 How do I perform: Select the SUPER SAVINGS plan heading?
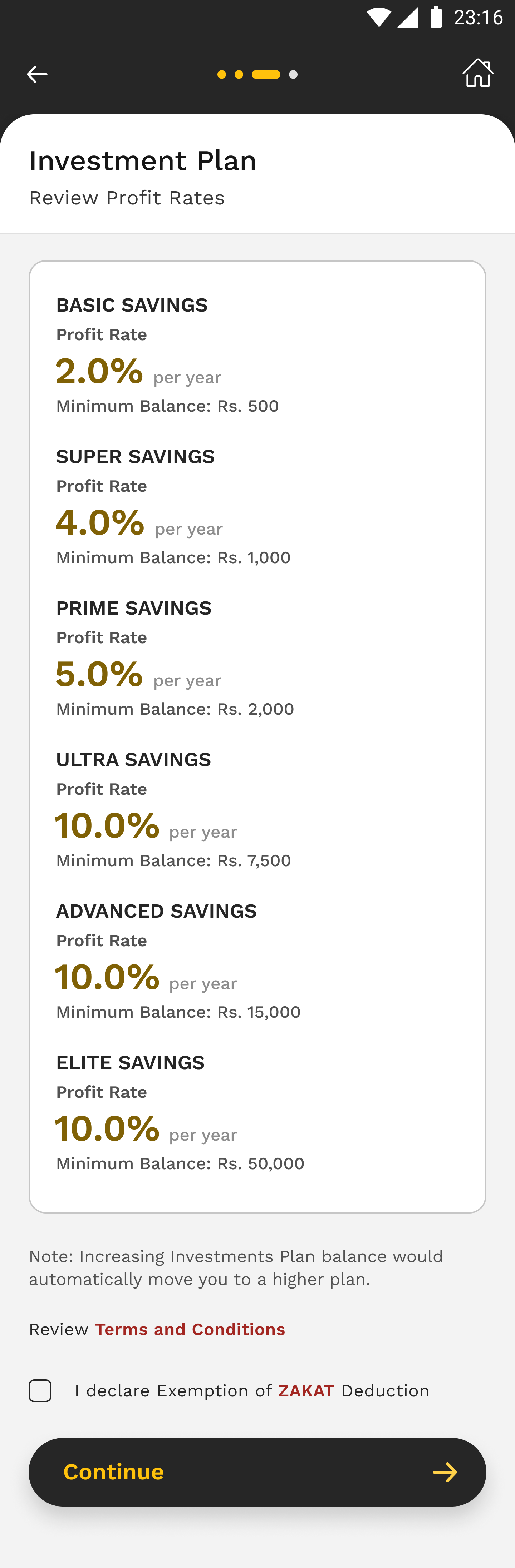(135, 457)
